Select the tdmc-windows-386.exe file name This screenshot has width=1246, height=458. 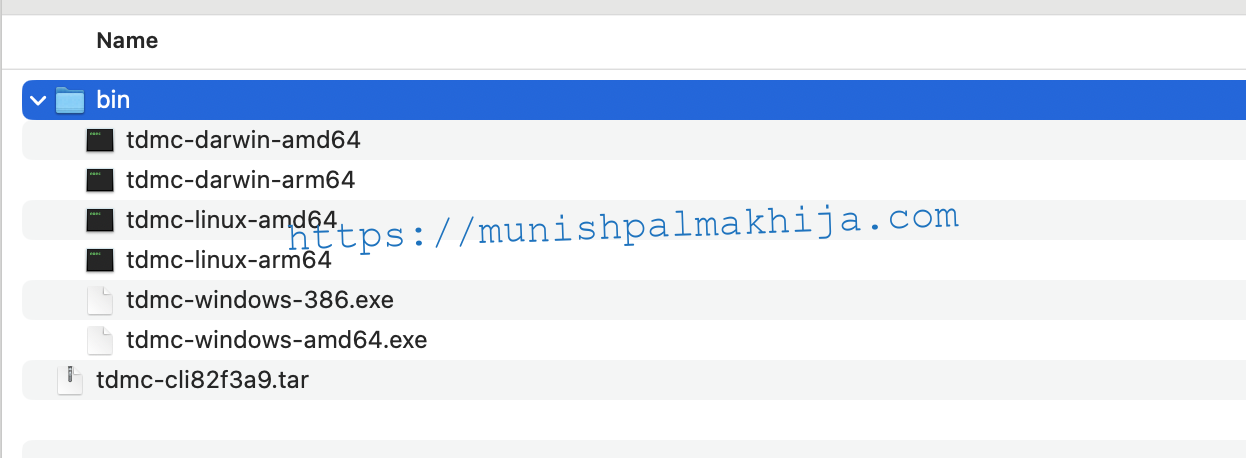coord(260,300)
